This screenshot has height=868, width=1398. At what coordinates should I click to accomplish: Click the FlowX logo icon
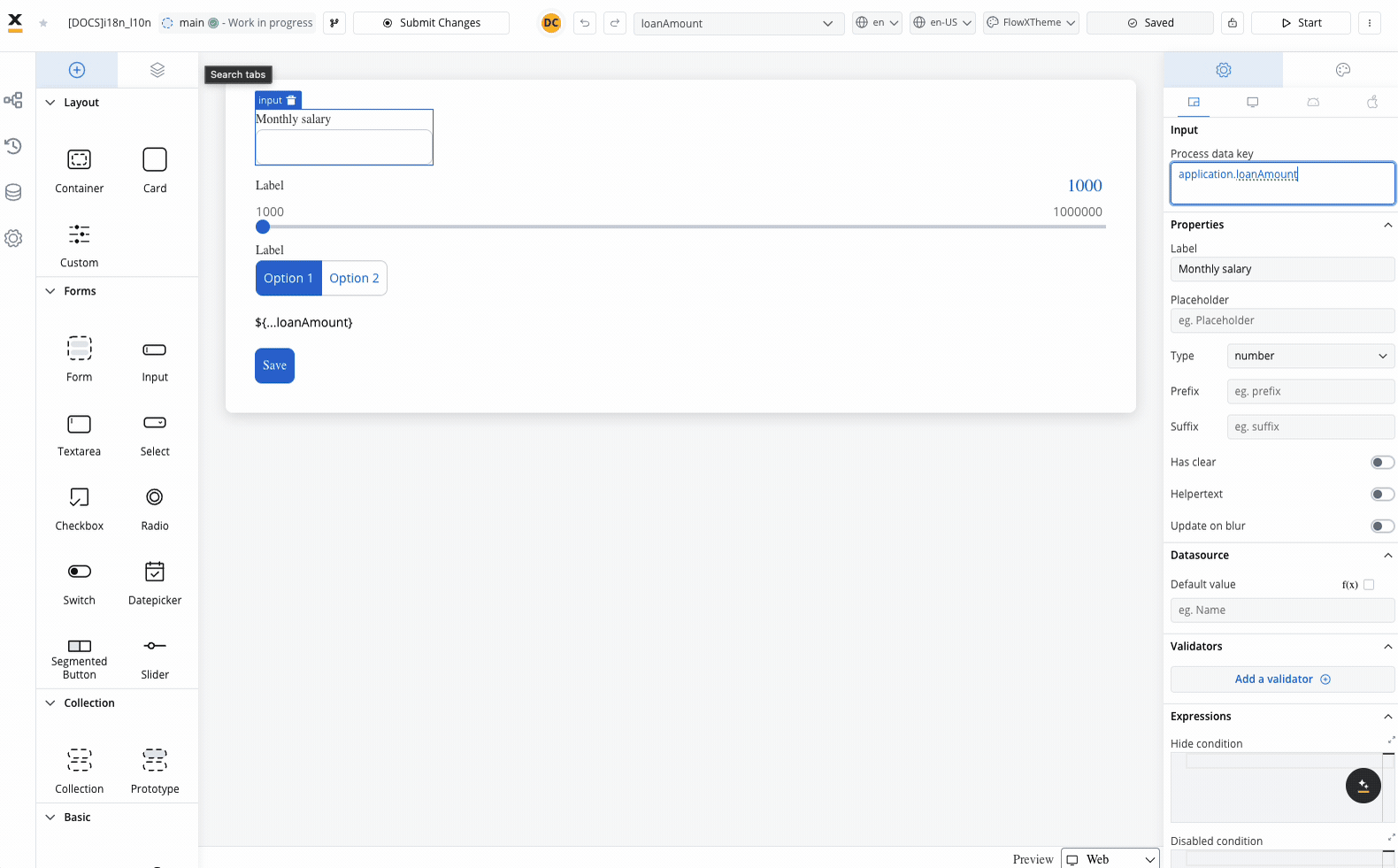click(15, 23)
